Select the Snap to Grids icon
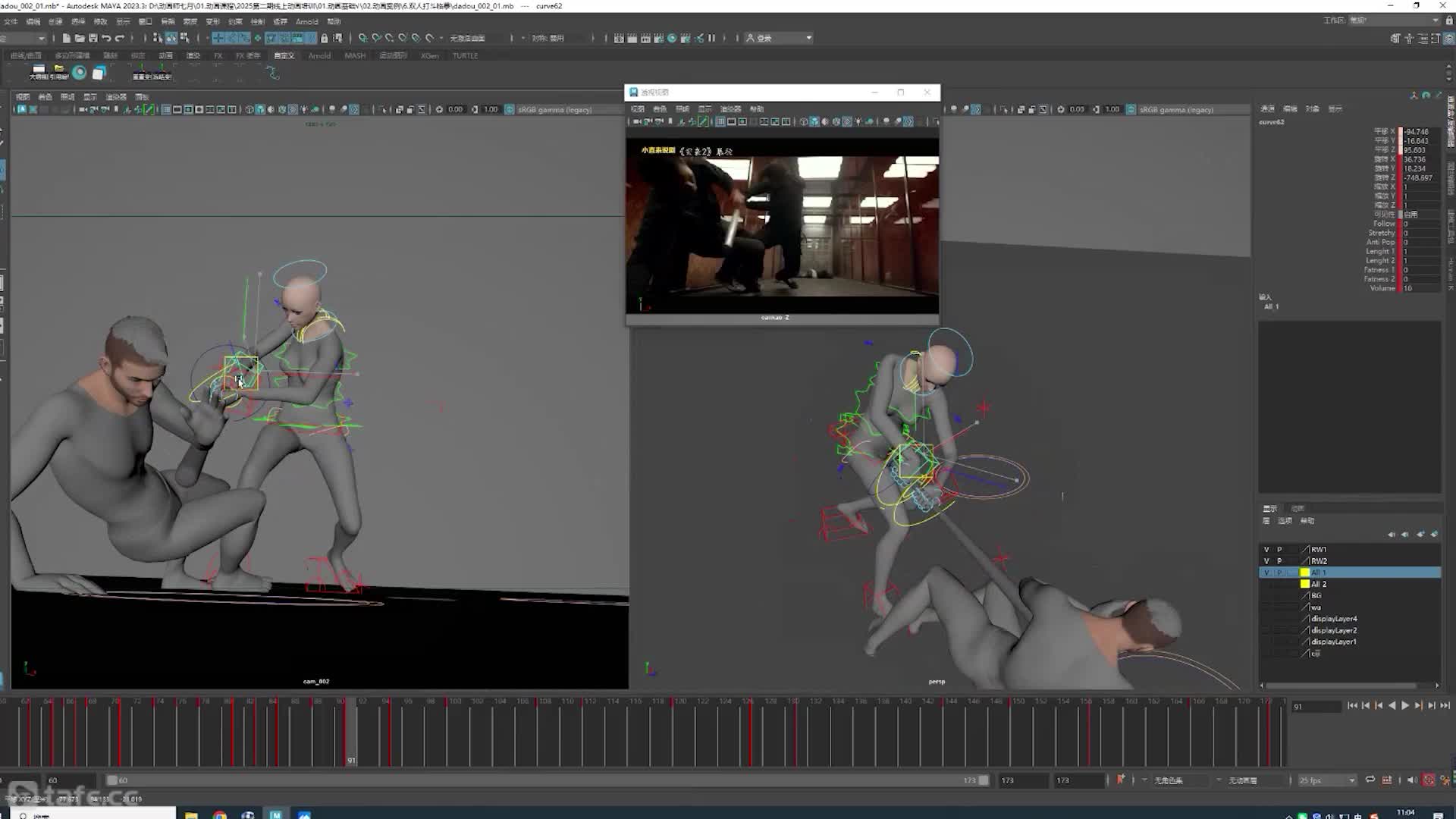This screenshot has width=1456, height=819. 363,38
